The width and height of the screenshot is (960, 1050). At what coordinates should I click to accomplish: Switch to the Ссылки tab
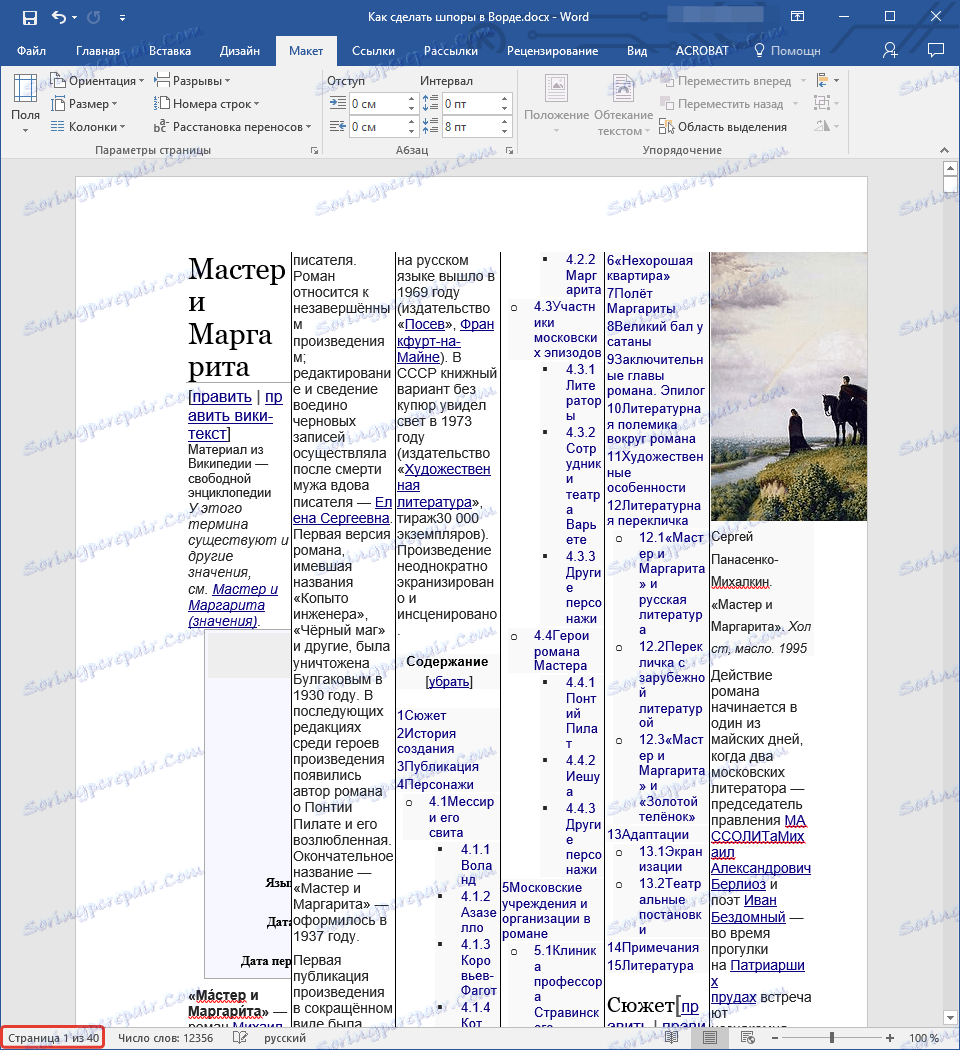pyautogui.click(x=373, y=51)
